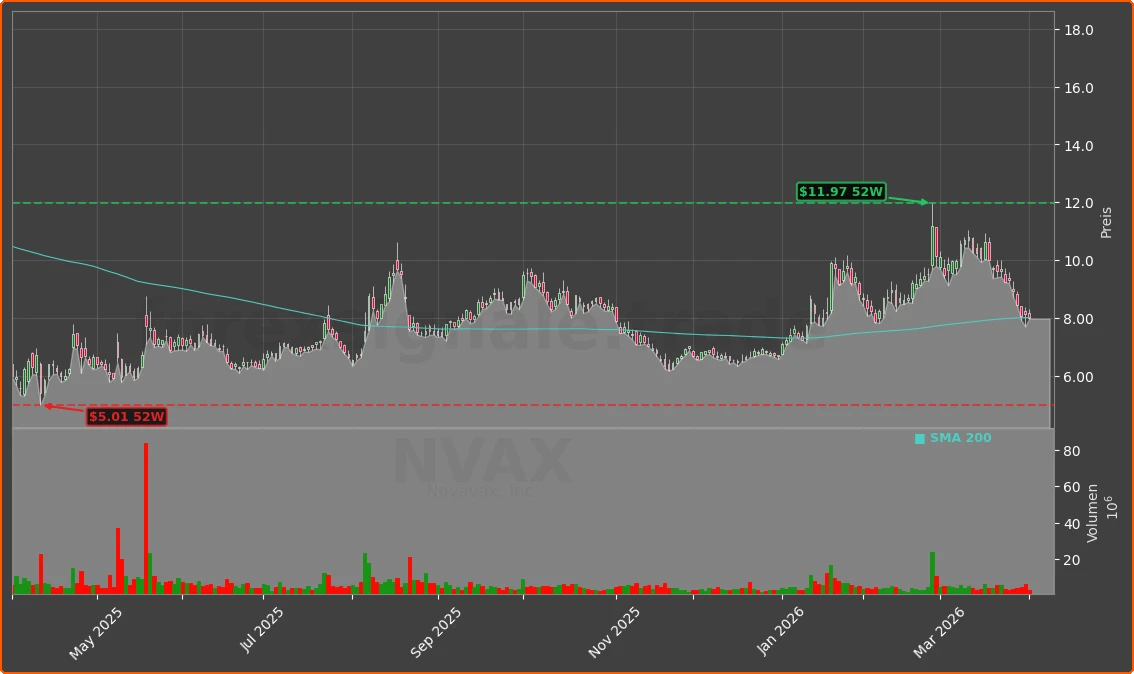Click the 10.0 price axis label
The image size is (1134, 674).
1078,261
